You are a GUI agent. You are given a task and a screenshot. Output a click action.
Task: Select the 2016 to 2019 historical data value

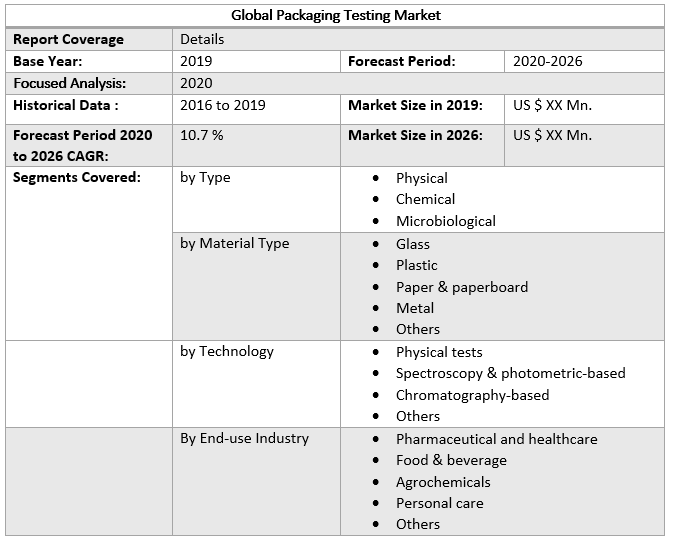[x=222, y=105]
